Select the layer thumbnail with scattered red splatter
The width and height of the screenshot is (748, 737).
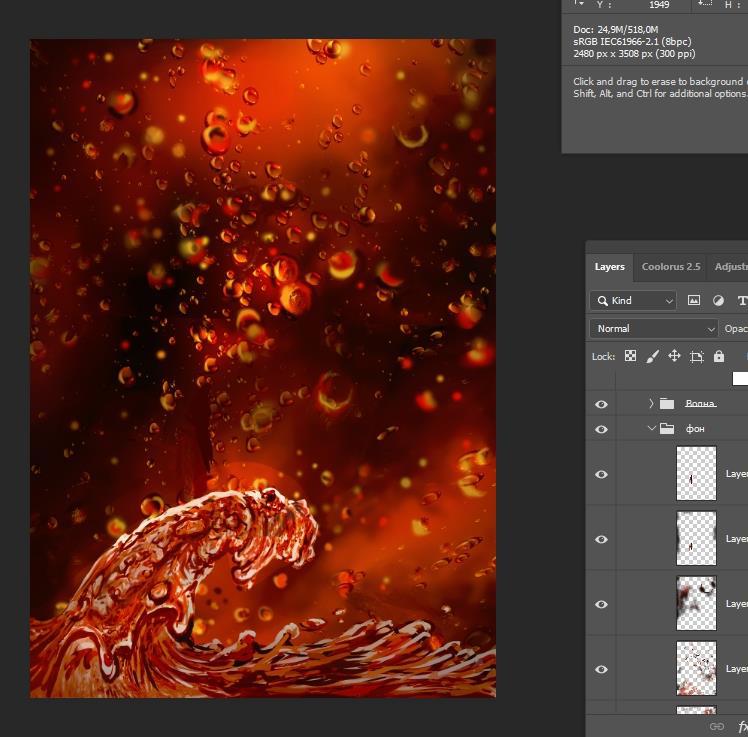(x=696, y=668)
